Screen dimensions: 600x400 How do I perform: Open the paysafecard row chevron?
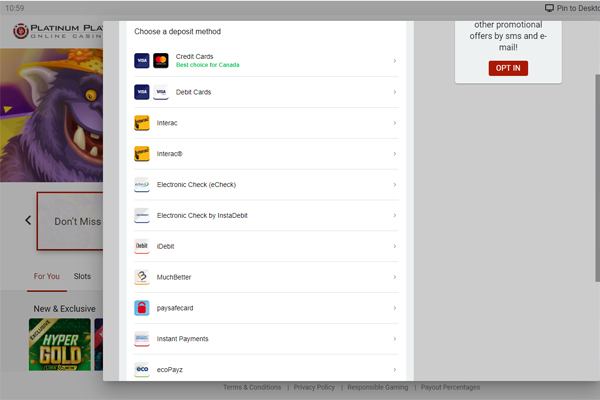point(395,308)
